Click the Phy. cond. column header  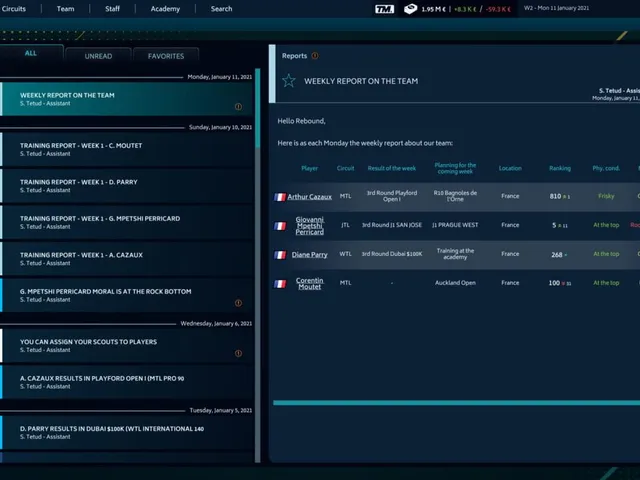coord(606,168)
